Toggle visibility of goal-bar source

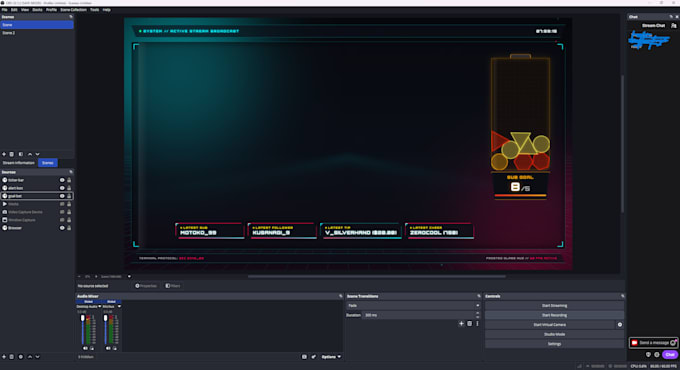click(62, 196)
